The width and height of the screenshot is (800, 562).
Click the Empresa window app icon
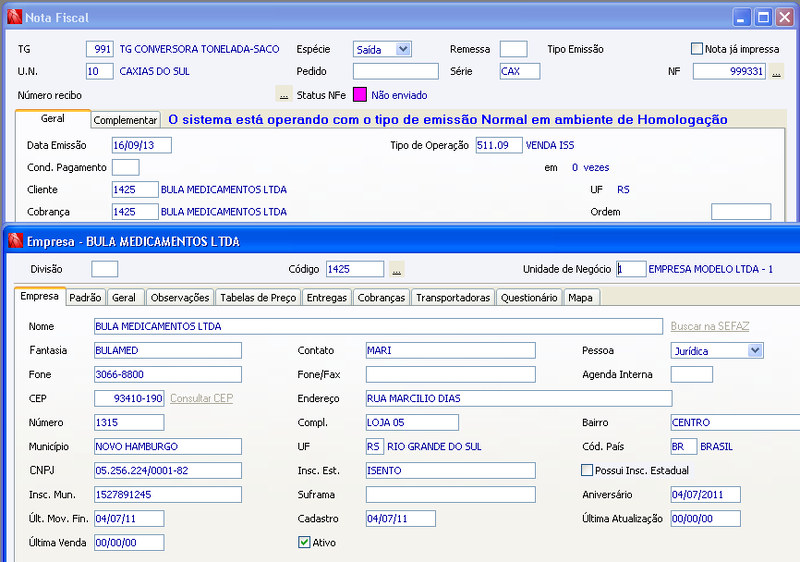[16, 241]
